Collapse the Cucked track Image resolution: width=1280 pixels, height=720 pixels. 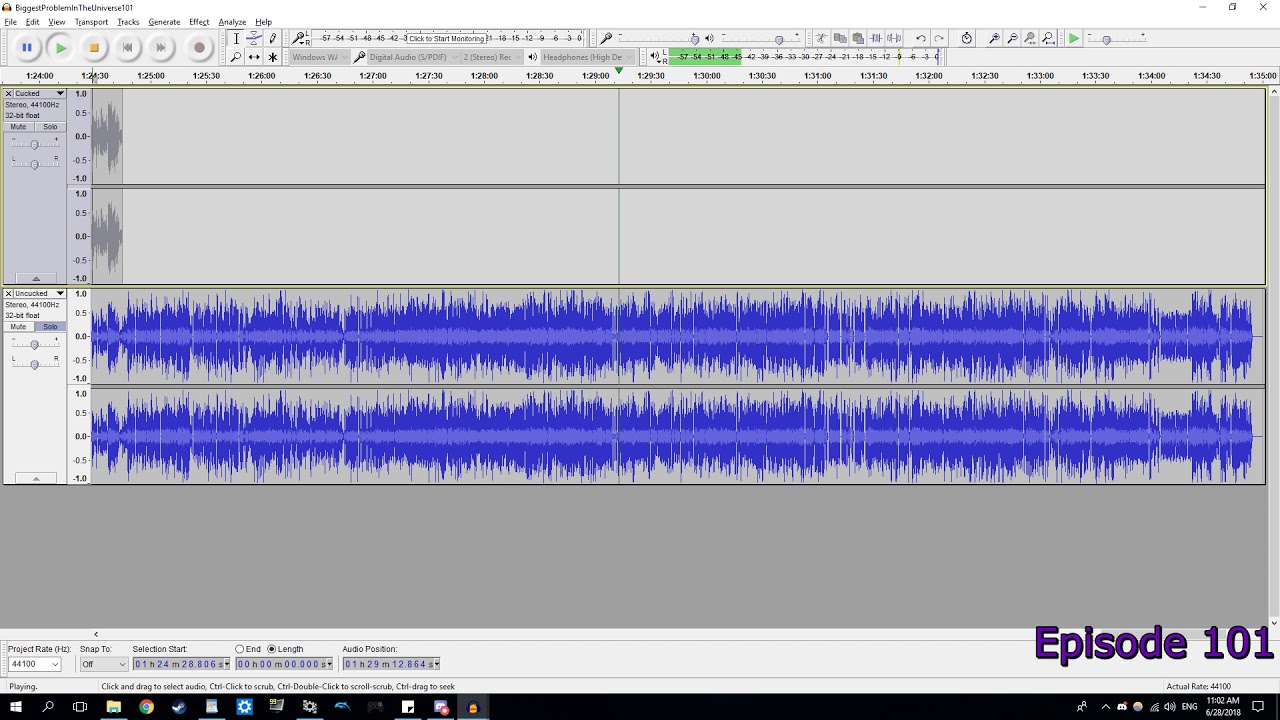click(x=36, y=279)
